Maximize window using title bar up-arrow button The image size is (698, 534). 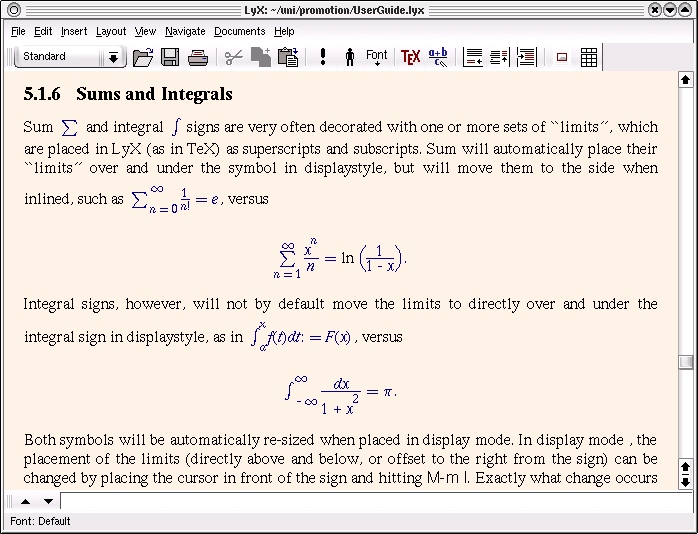point(686,9)
